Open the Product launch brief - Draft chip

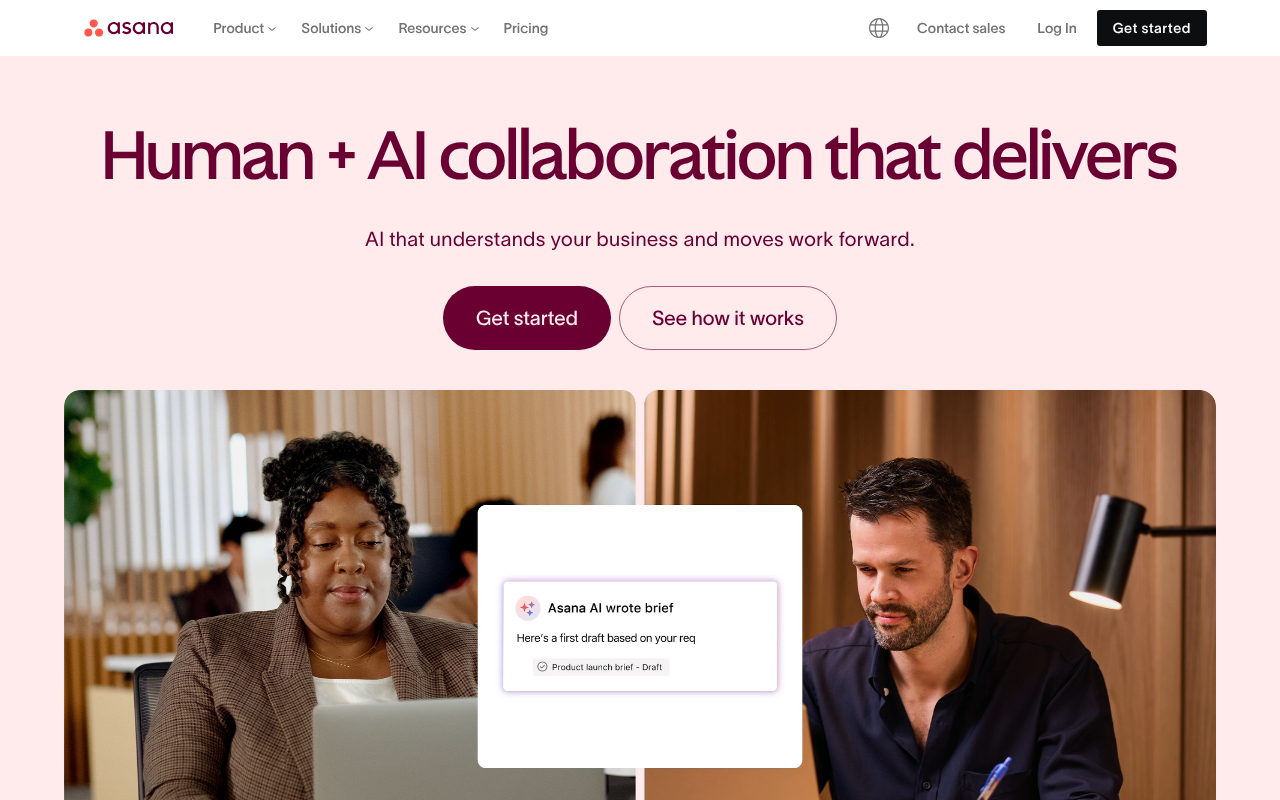point(601,667)
